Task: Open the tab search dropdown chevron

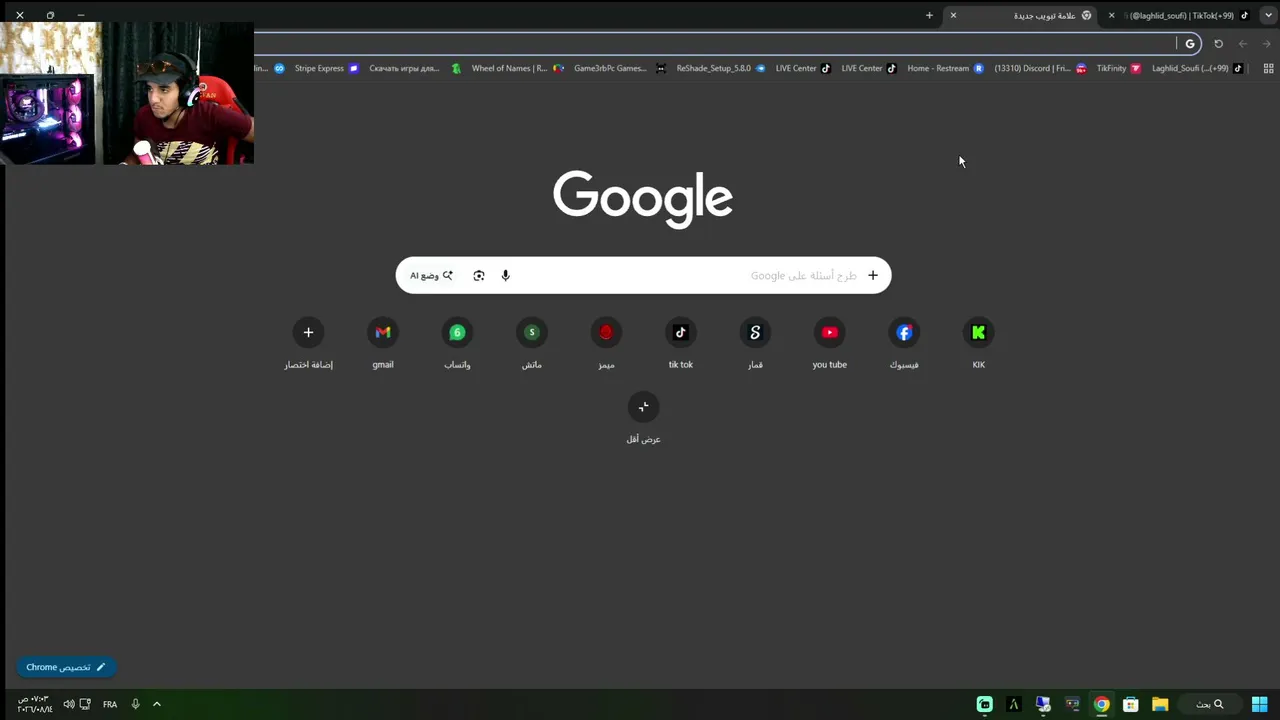Action: 1269,15
